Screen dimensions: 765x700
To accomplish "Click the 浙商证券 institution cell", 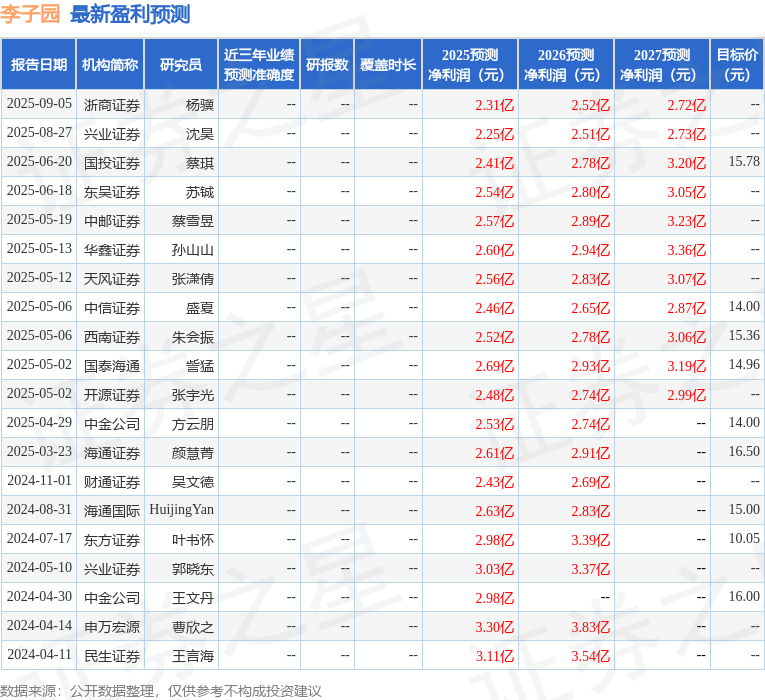I will [x=112, y=105].
